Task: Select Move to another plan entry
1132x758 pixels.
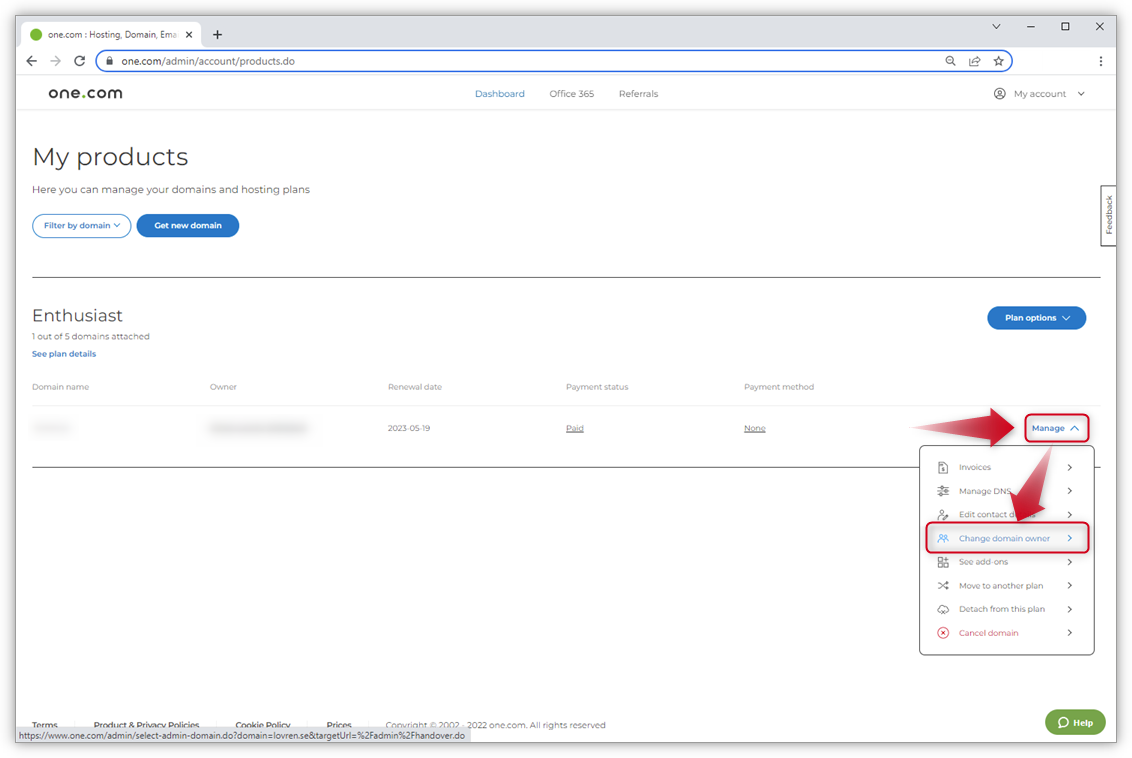Action: tap(1006, 585)
